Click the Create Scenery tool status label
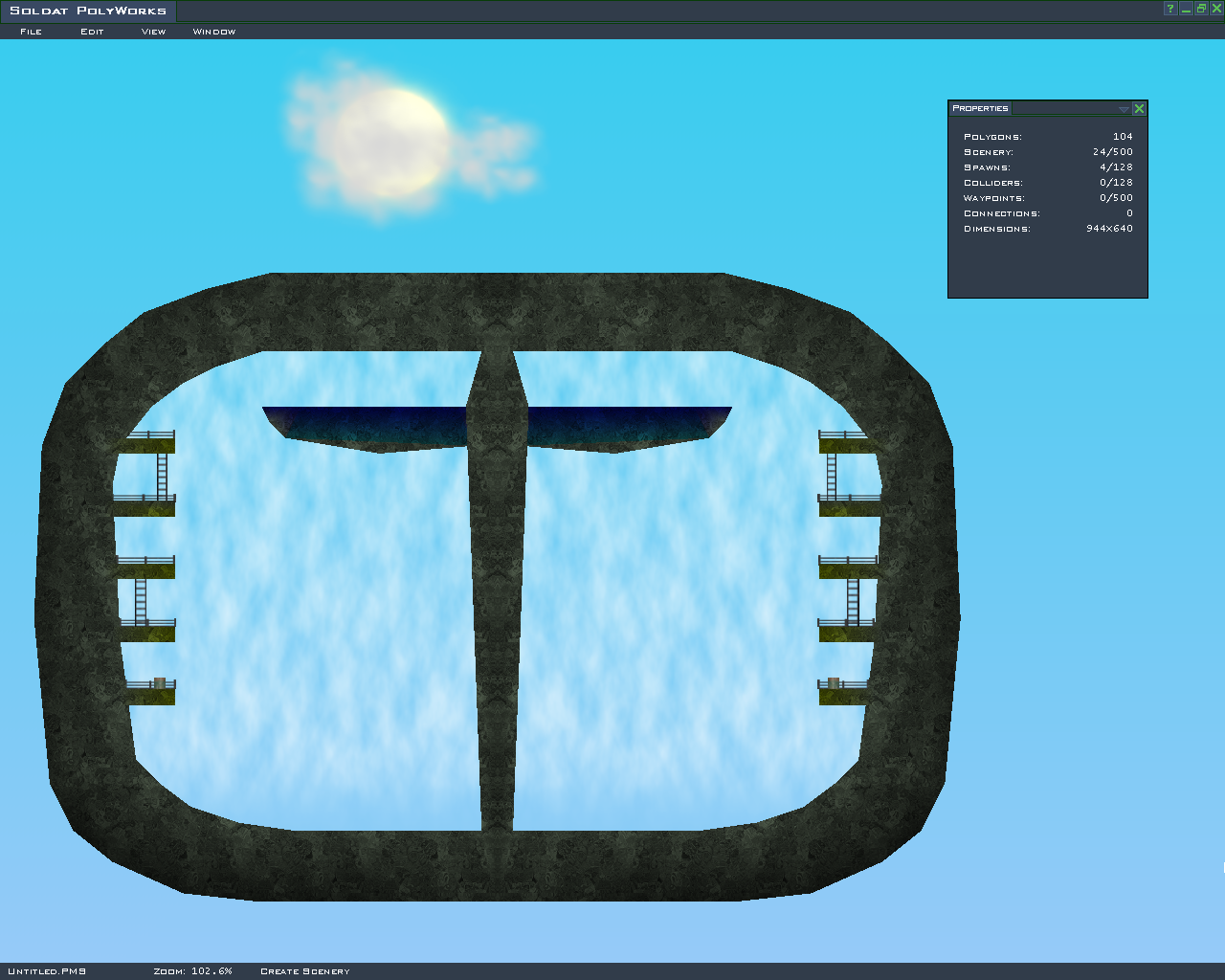 point(305,971)
